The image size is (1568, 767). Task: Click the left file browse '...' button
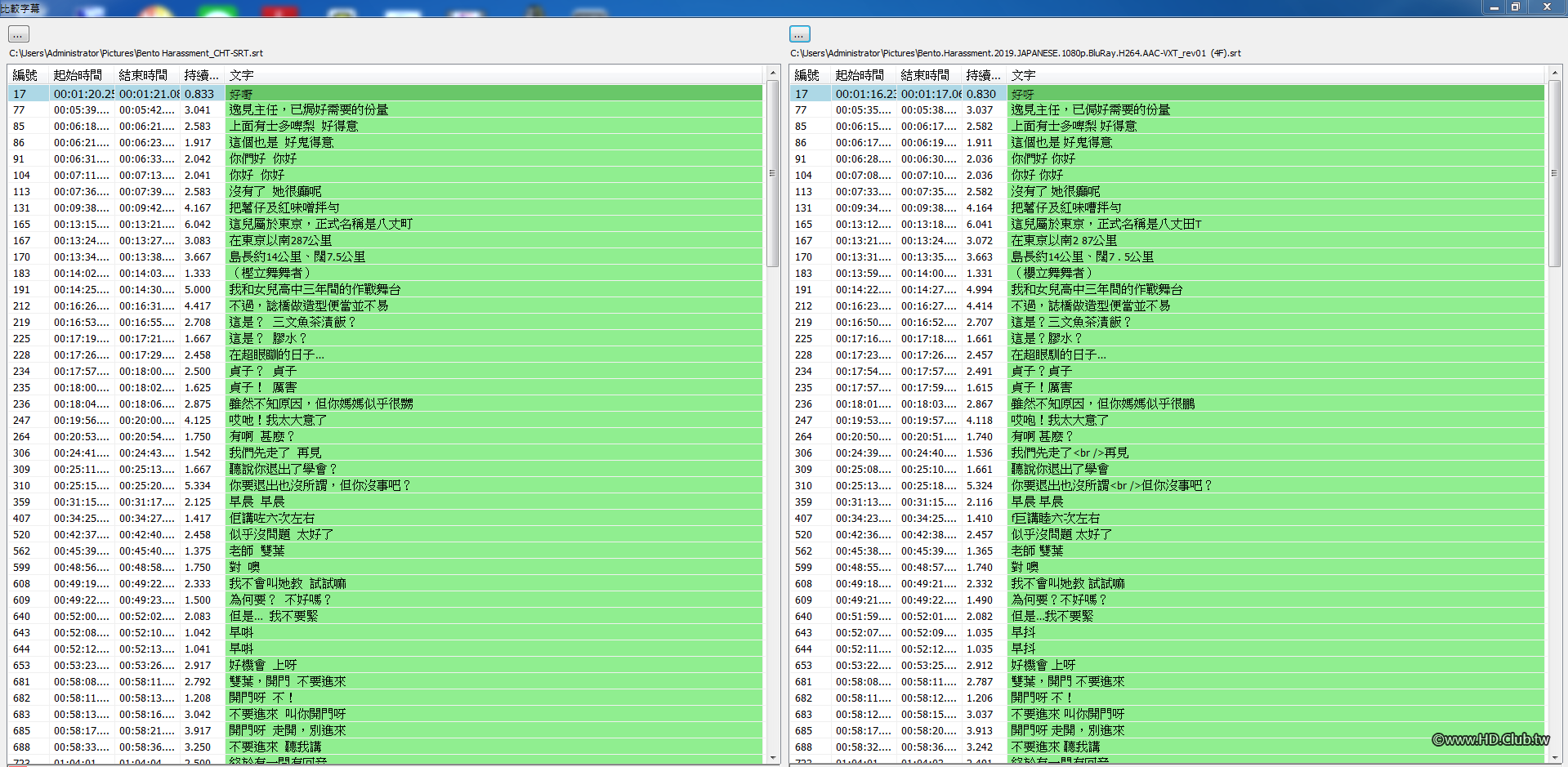19,34
